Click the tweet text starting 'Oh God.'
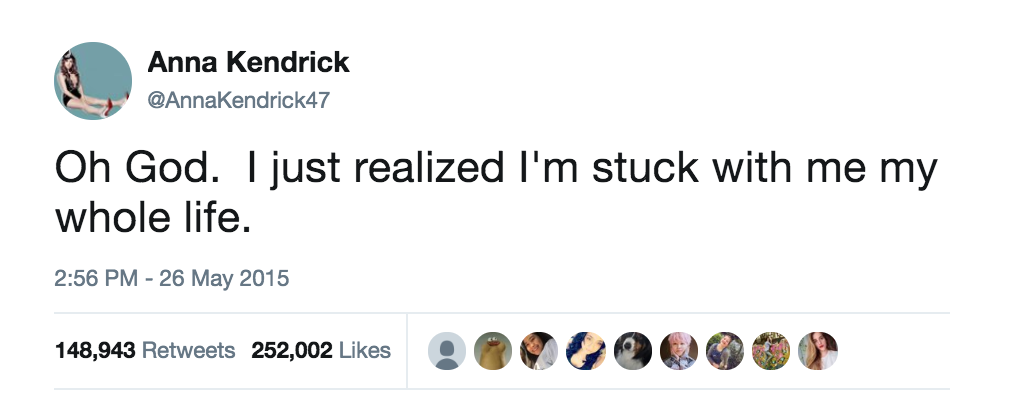This screenshot has width=1009, height=393. (x=496, y=192)
